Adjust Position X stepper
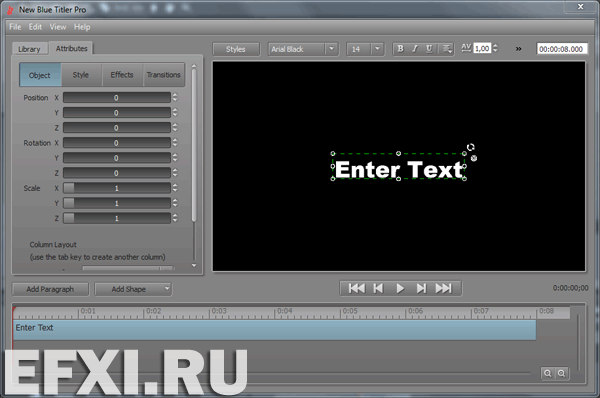The width and height of the screenshot is (600, 398). [x=175, y=97]
